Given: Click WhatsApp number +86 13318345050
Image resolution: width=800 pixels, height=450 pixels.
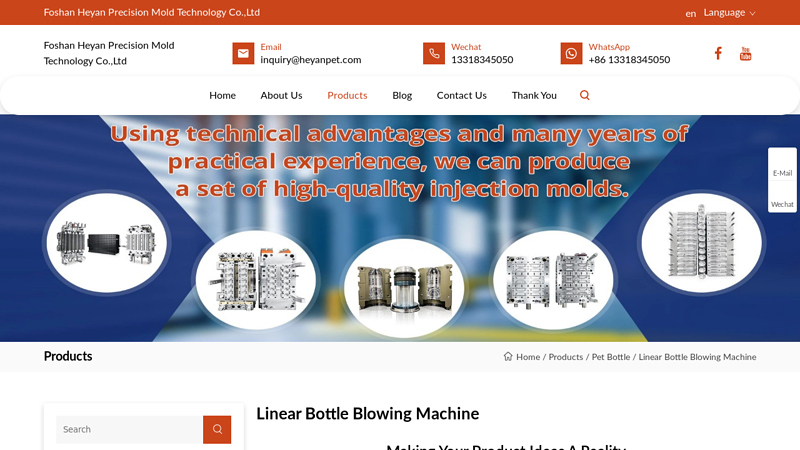Looking at the screenshot, I should pos(629,60).
